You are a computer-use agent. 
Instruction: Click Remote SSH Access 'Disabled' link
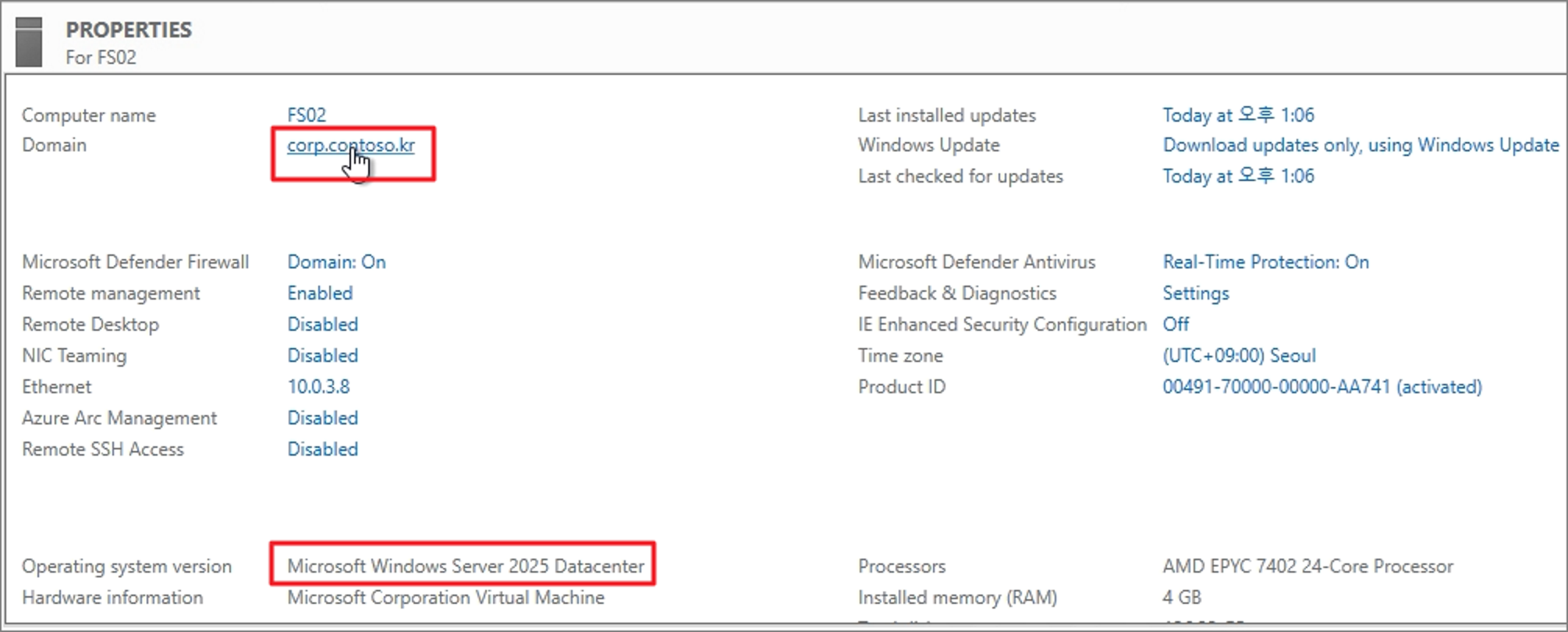point(322,449)
